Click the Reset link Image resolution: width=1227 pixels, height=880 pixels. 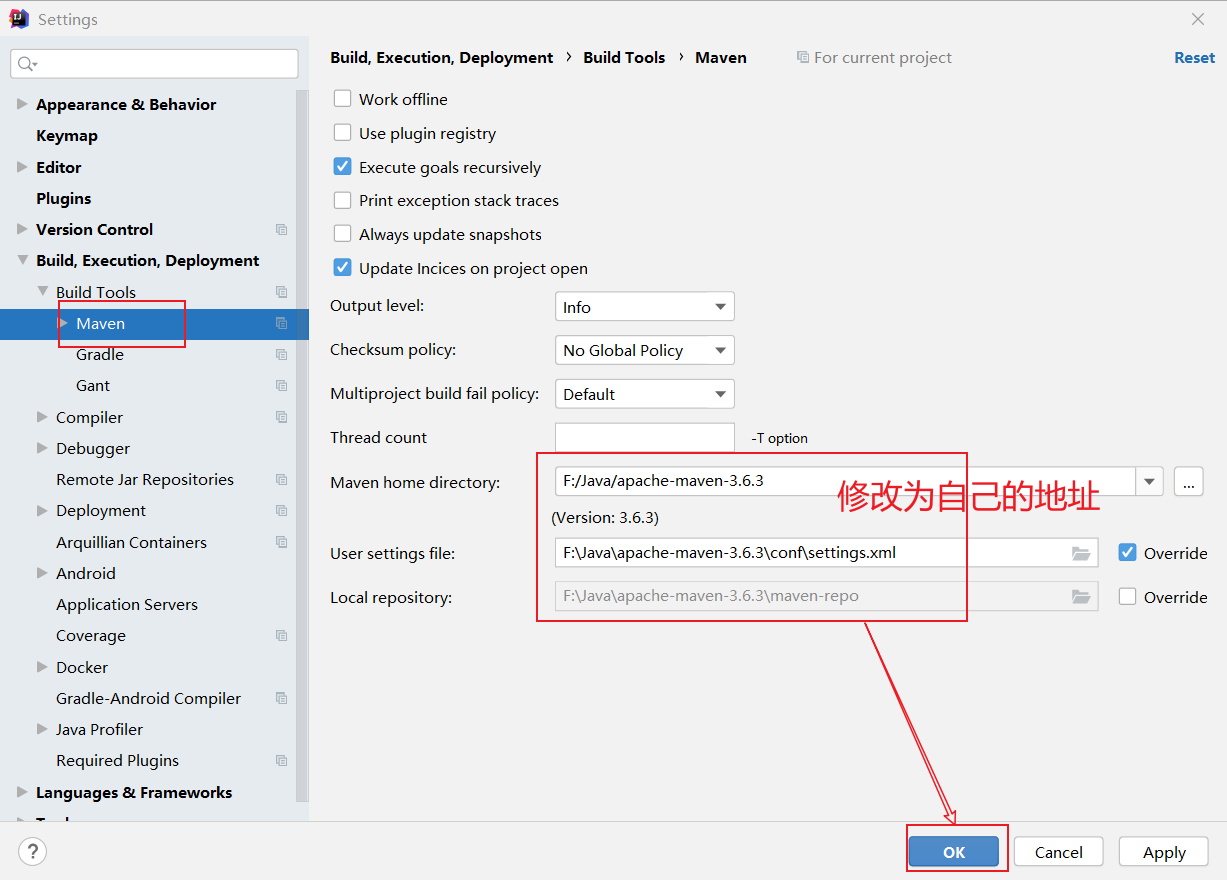point(1194,58)
